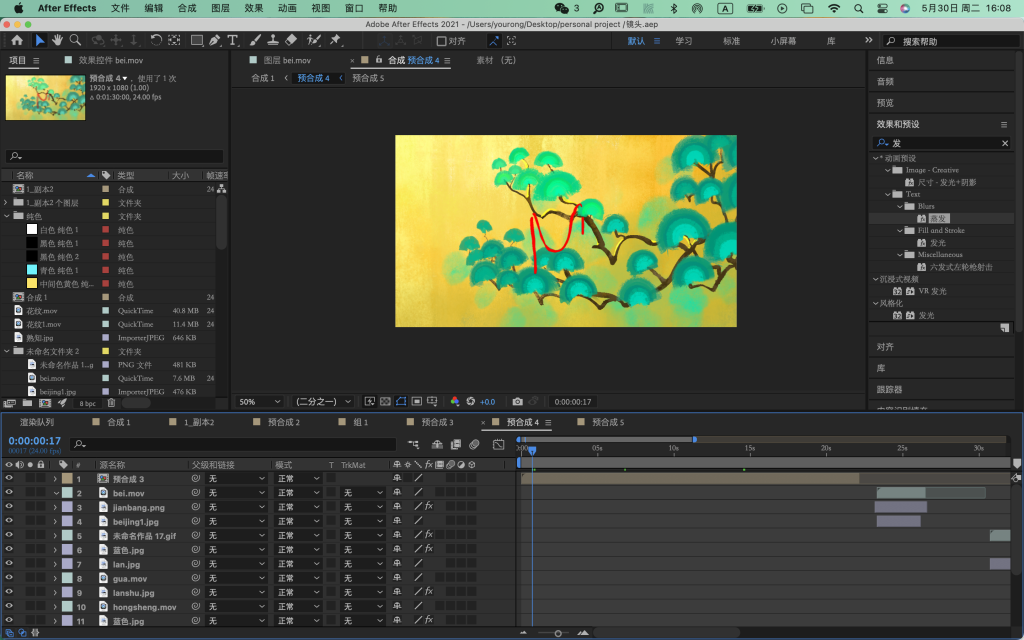Viewport: 1024px width, 640px height.
Task: Enable the 对齐 snapping checkbox
Action: pyautogui.click(x=441, y=41)
